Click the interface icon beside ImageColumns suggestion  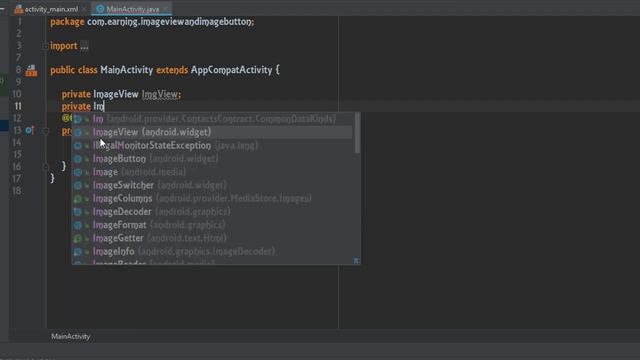tap(78, 199)
